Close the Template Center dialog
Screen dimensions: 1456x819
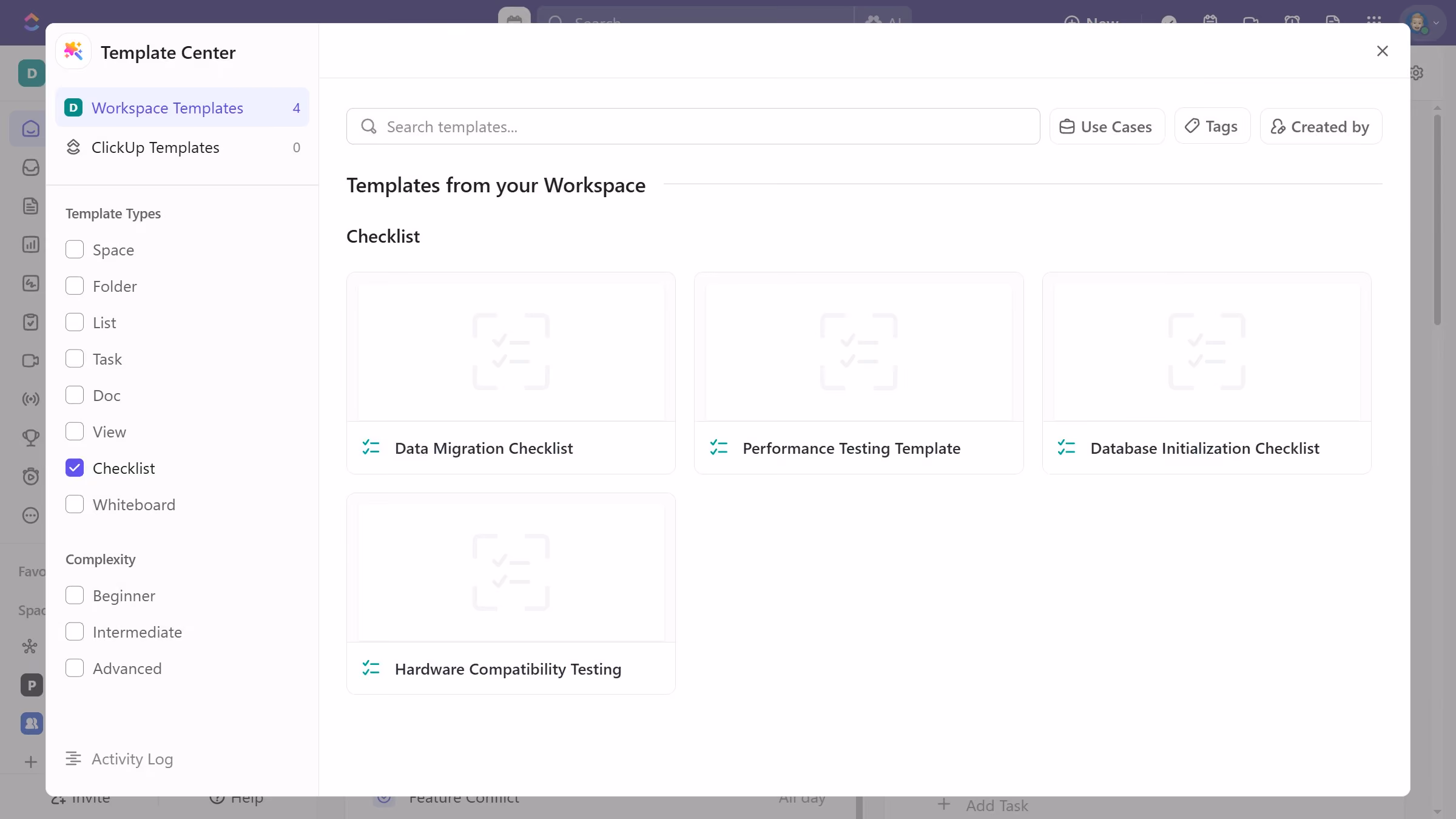pyautogui.click(x=1382, y=51)
